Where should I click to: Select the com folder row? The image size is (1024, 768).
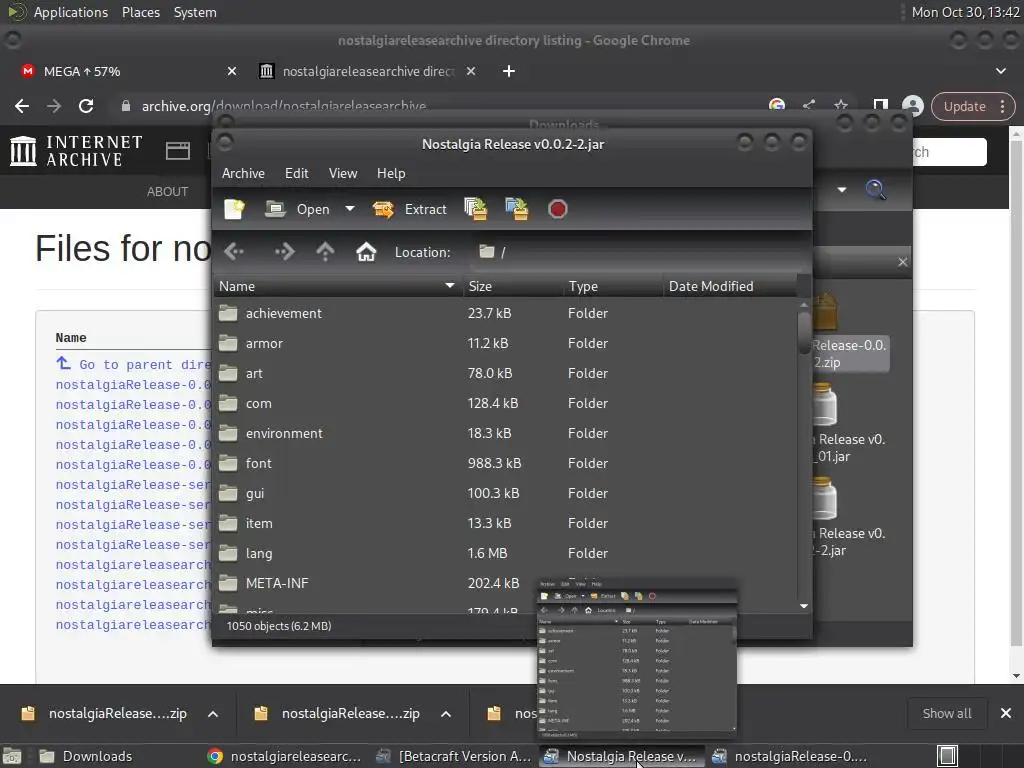coord(505,404)
